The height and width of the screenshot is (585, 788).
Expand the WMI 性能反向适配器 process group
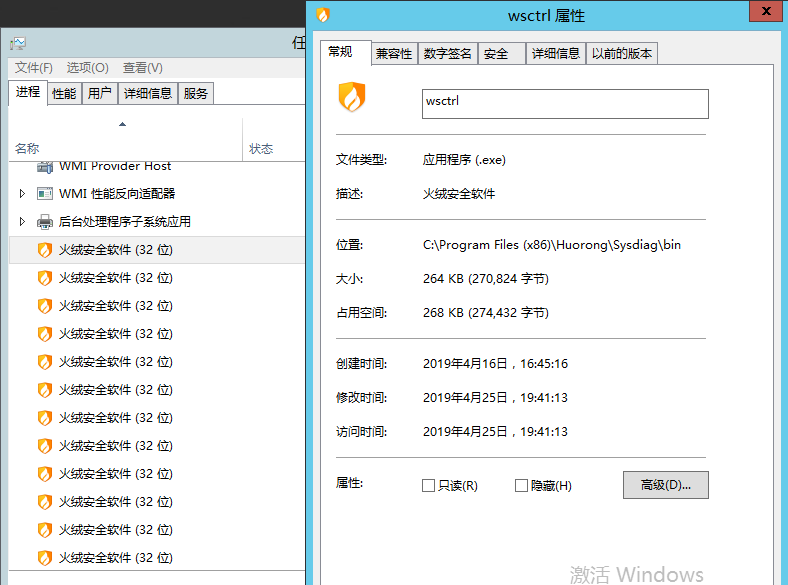pos(22,194)
